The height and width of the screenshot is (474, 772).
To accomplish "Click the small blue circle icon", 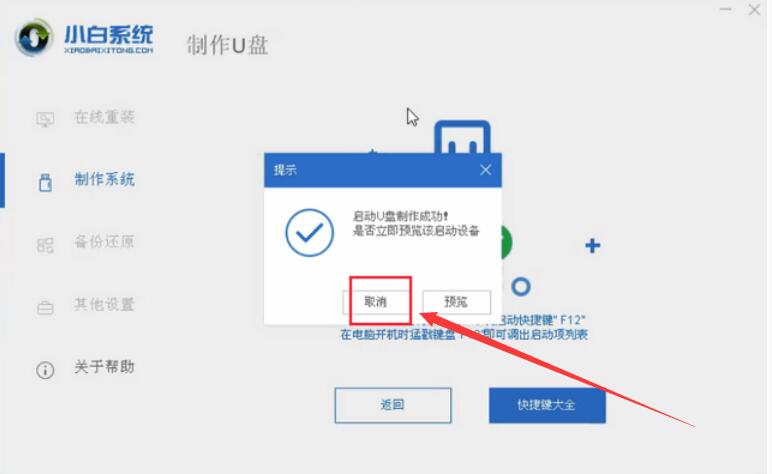I will (x=521, y=286).
